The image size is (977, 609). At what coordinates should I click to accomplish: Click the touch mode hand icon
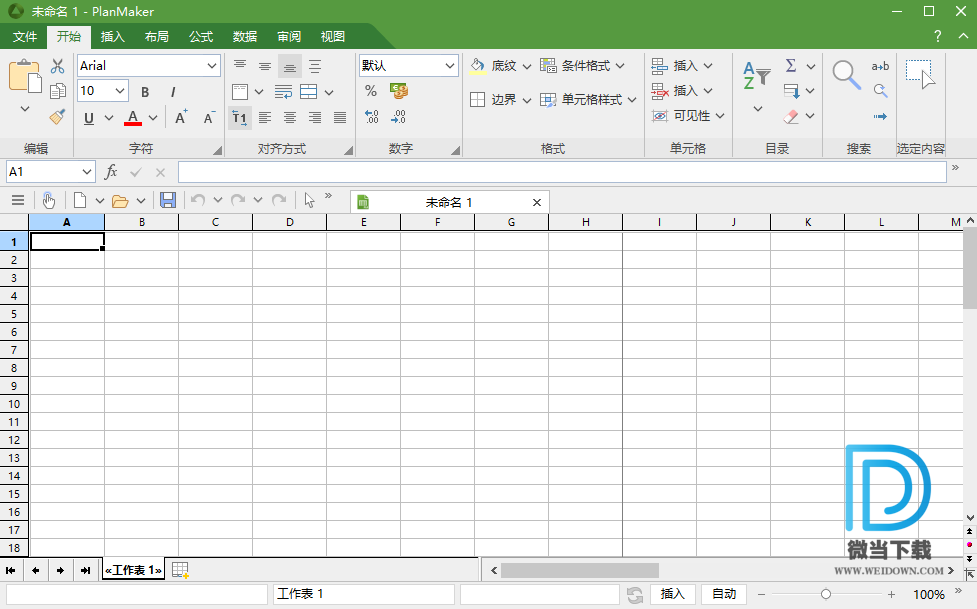pyautogui.click(x=49, y=200)
